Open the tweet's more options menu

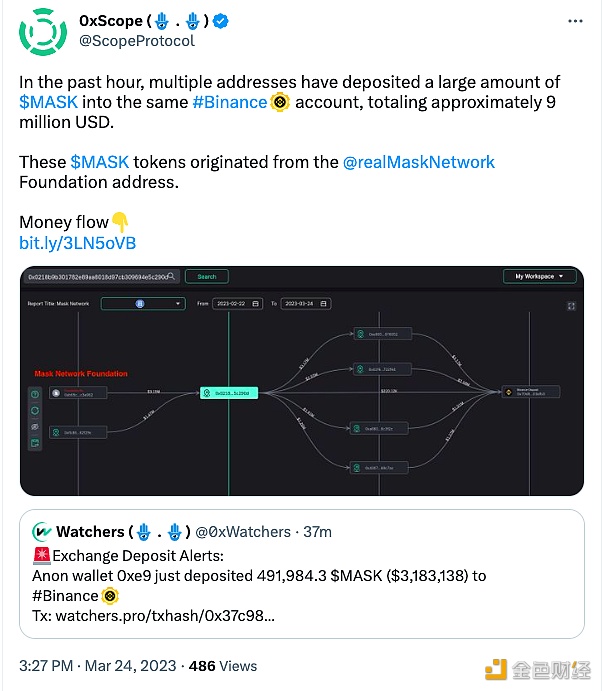[575, 21]
